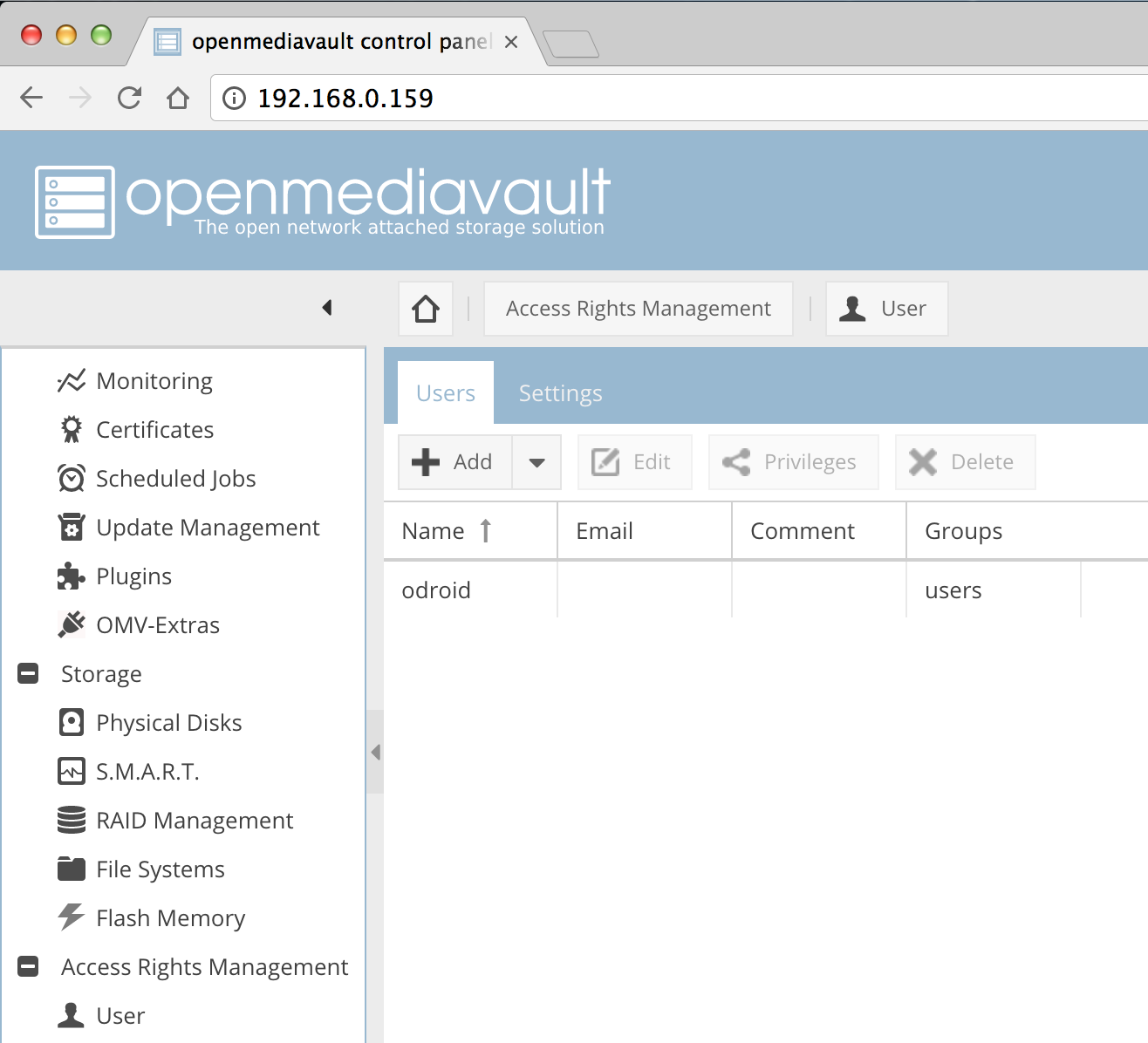This screenshot has width=1148, height=1043.
Task: Click the sidebar splitter collapse handle
Action: click(x=375, y=752)
